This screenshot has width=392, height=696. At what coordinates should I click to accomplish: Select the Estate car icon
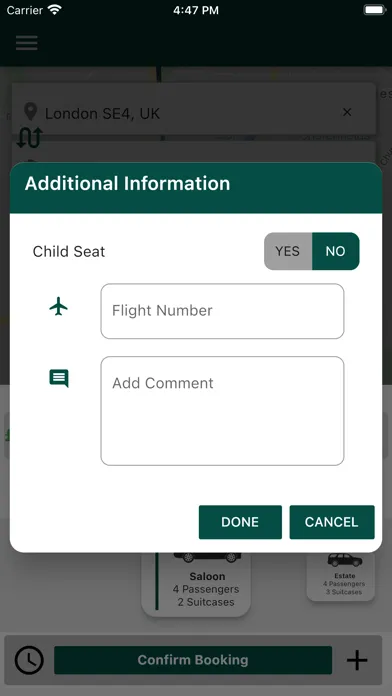(x=345, y=560)
